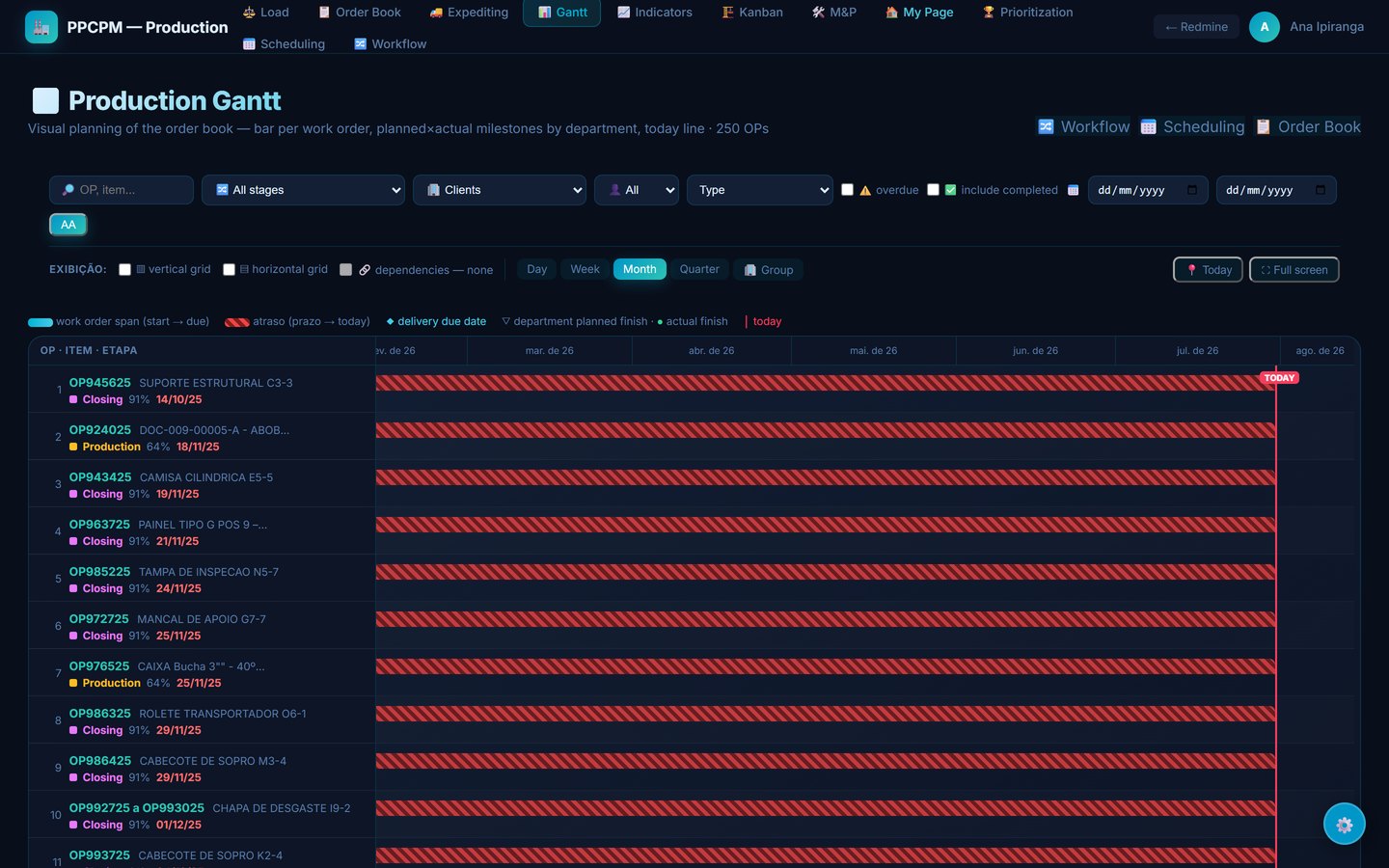The image size is (1389, 868).
Task: Click the shuffle icon beside the Workflow header link
Action: [x=1046, y=126]
